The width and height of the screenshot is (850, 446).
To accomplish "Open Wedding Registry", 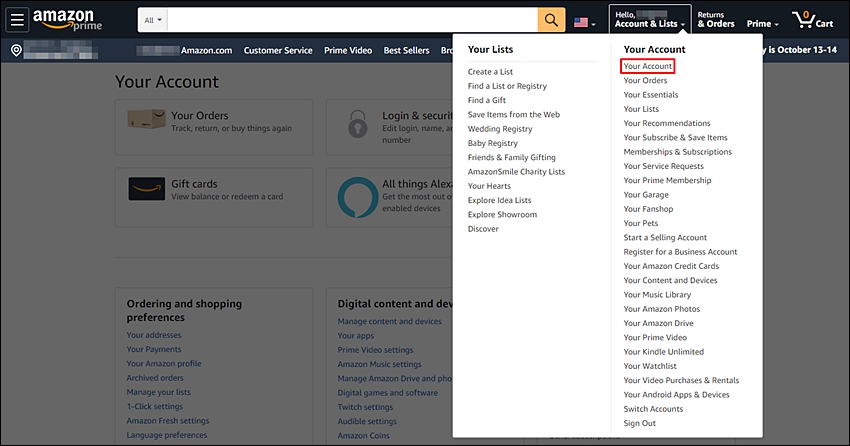I will 500,129.
